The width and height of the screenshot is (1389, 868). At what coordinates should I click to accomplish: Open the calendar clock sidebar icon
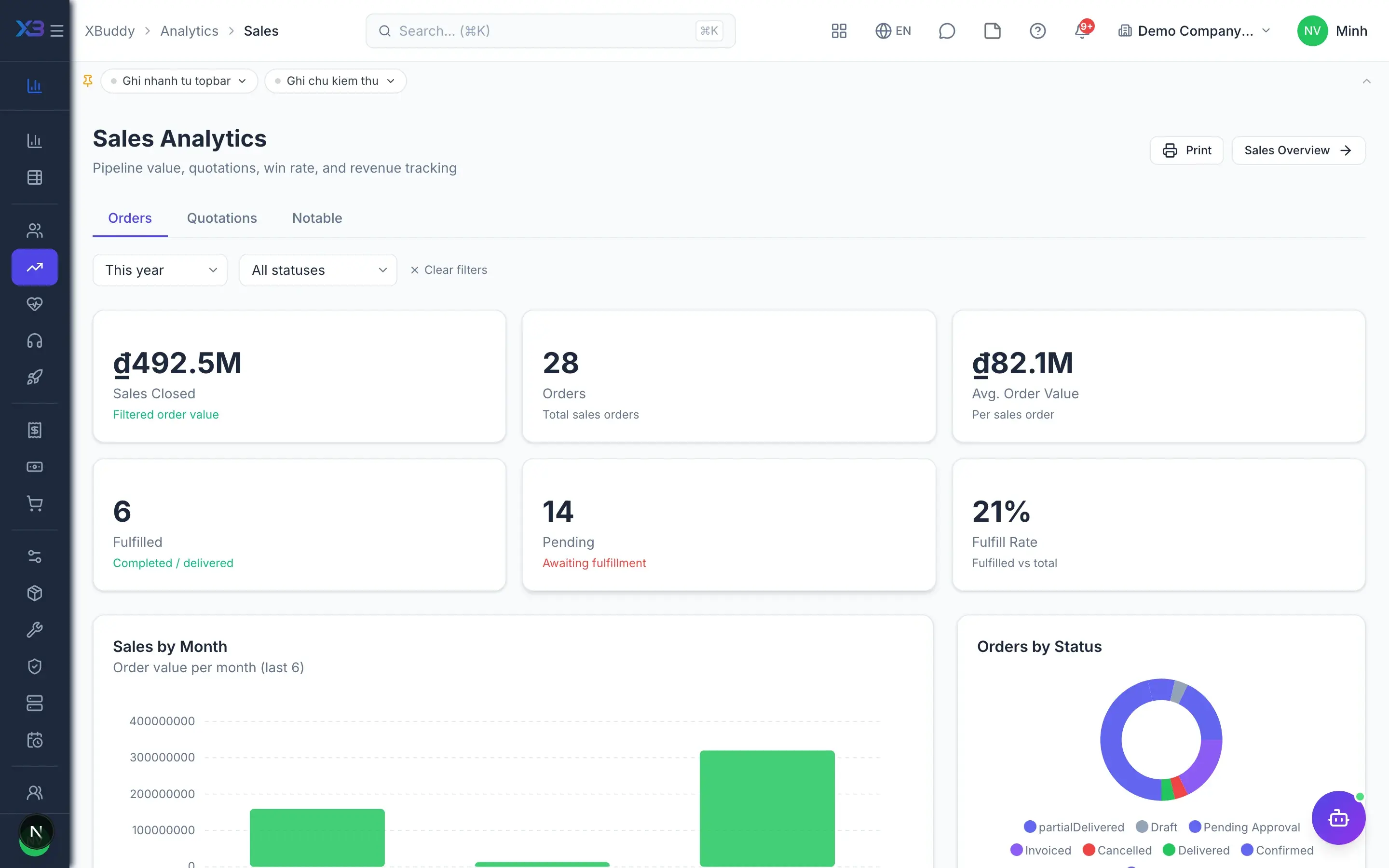pyautogui.click(x=34, y=740)
